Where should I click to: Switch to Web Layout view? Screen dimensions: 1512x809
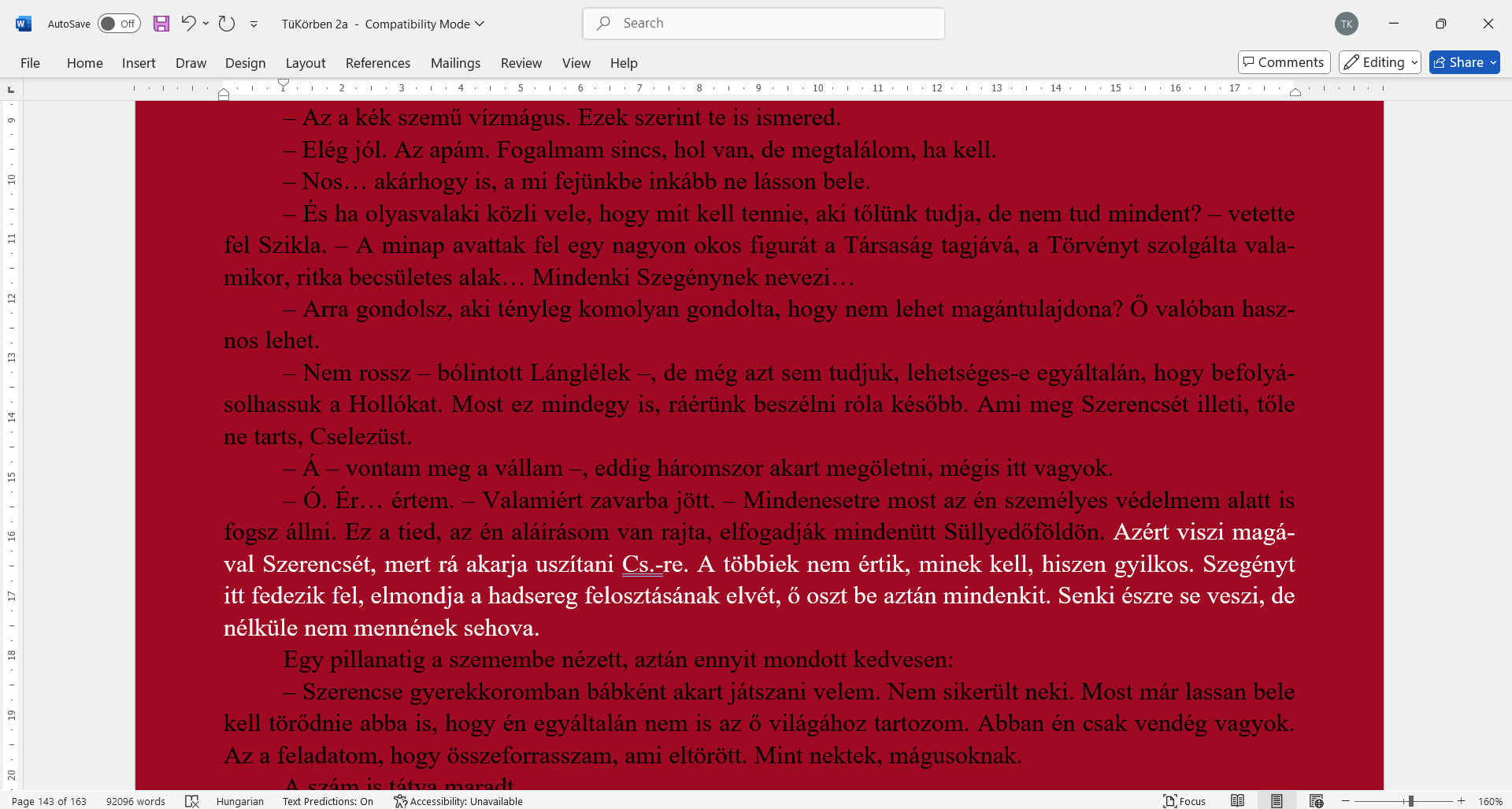[x=1316, y=801]
